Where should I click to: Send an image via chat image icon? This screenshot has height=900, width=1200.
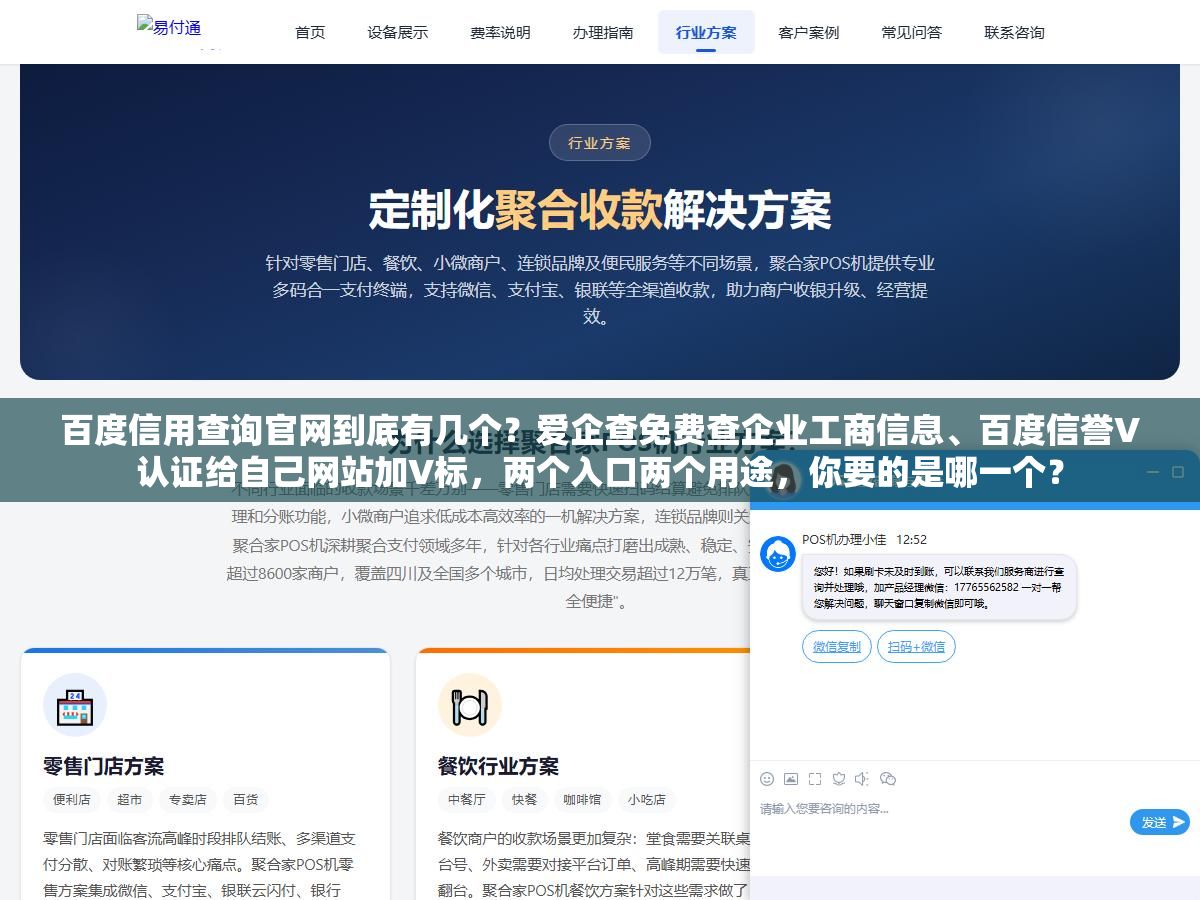[x=791, y=778]
